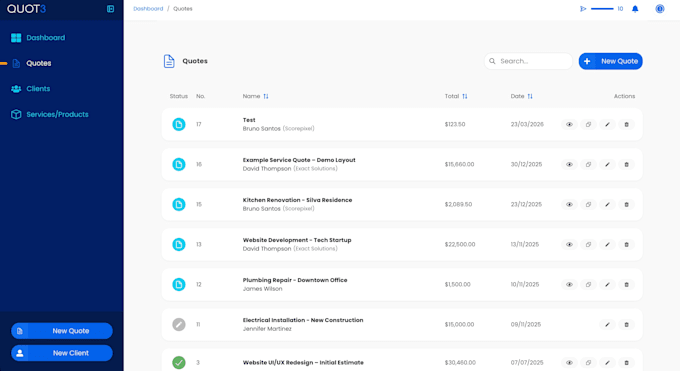Edit the Test quote

tap(608, 125)
